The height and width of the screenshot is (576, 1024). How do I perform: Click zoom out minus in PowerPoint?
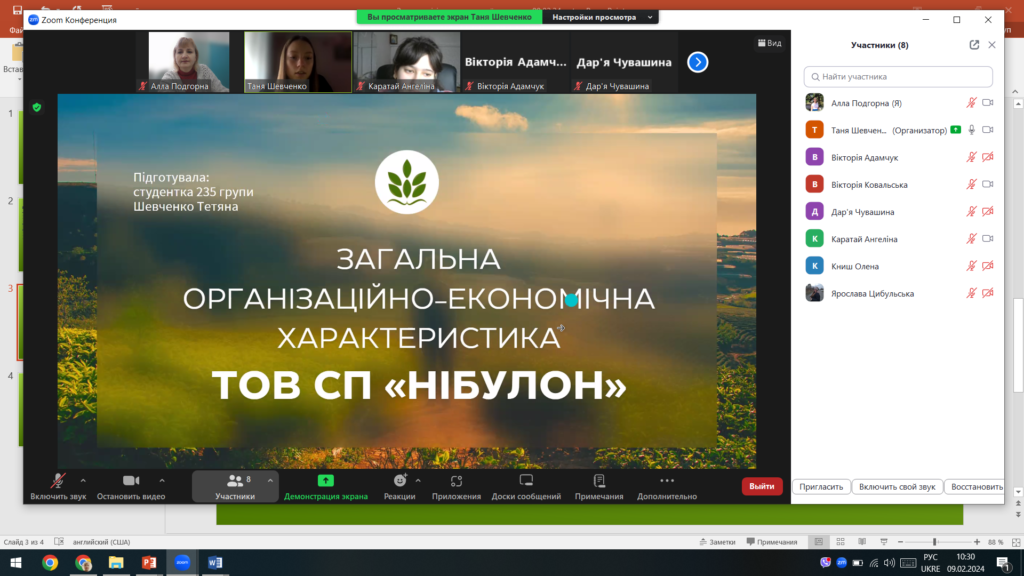[900, 542]
